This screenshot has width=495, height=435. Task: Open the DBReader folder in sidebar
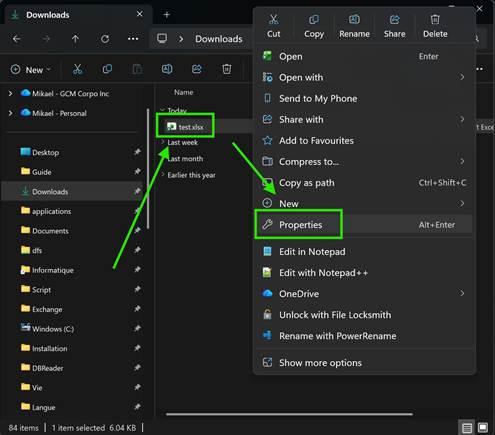(x=48, y=368)
